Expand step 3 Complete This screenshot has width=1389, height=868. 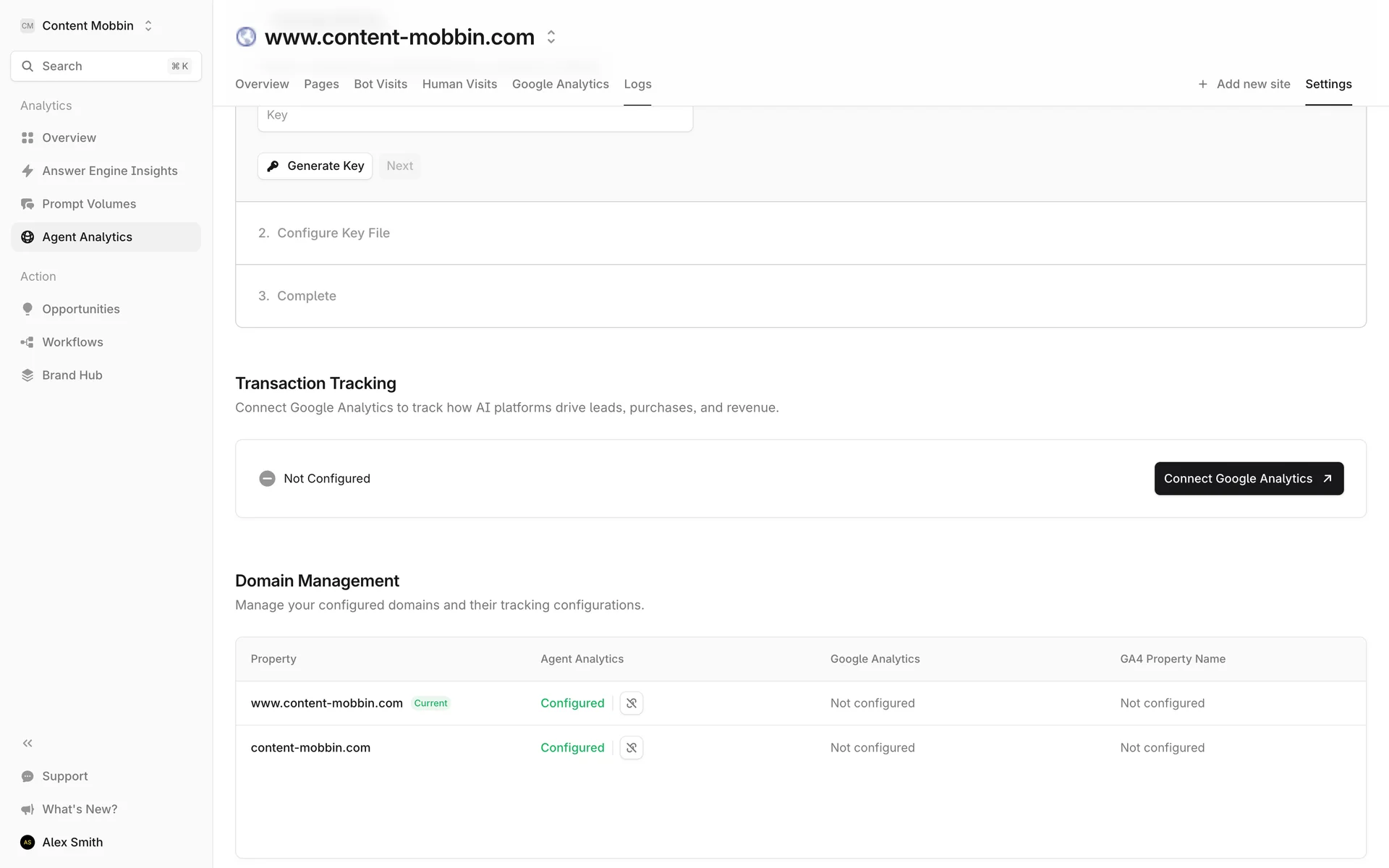(x=306, y=296)
